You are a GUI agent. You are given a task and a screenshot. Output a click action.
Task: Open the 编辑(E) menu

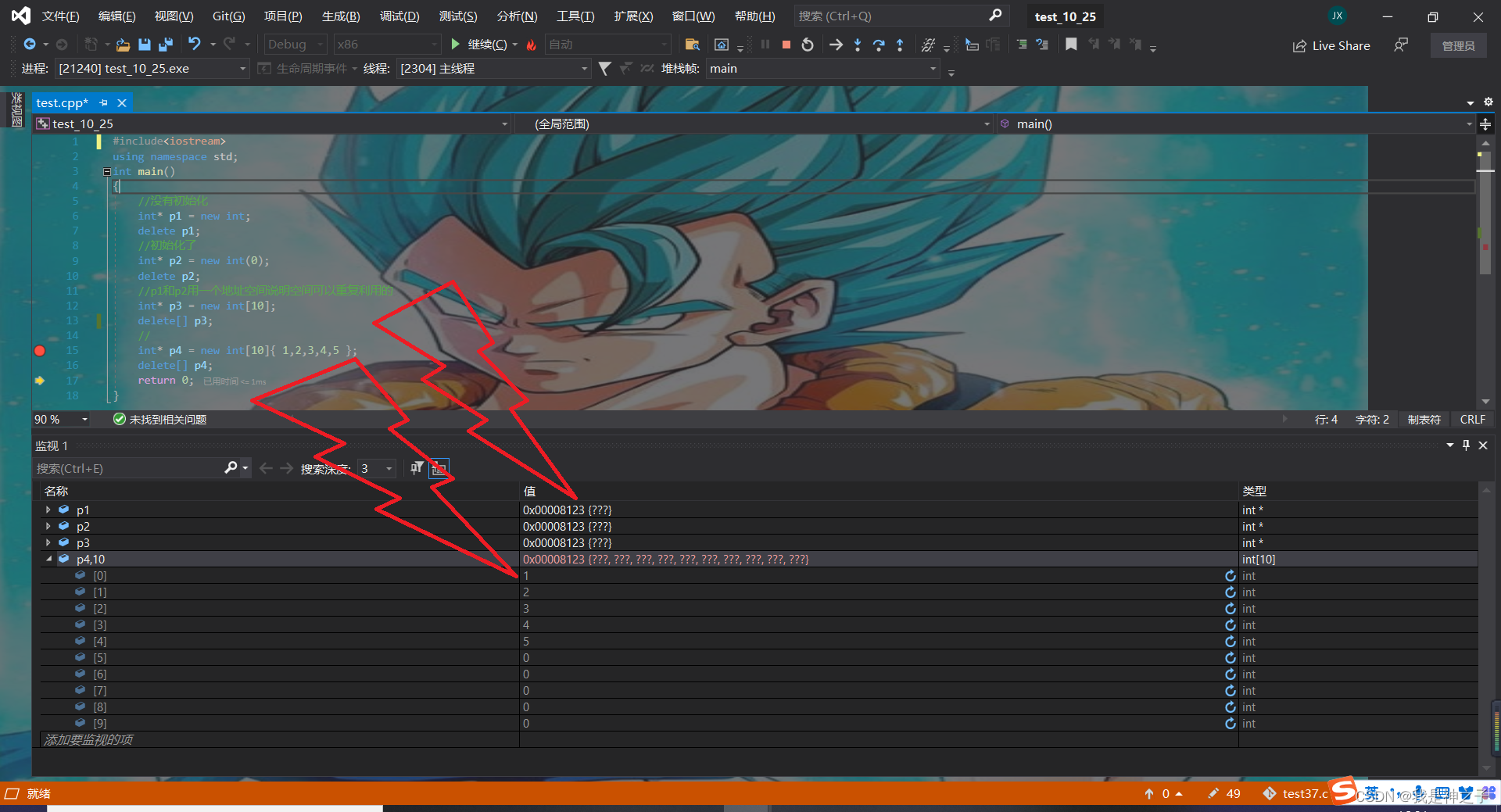tap(117, 16)
